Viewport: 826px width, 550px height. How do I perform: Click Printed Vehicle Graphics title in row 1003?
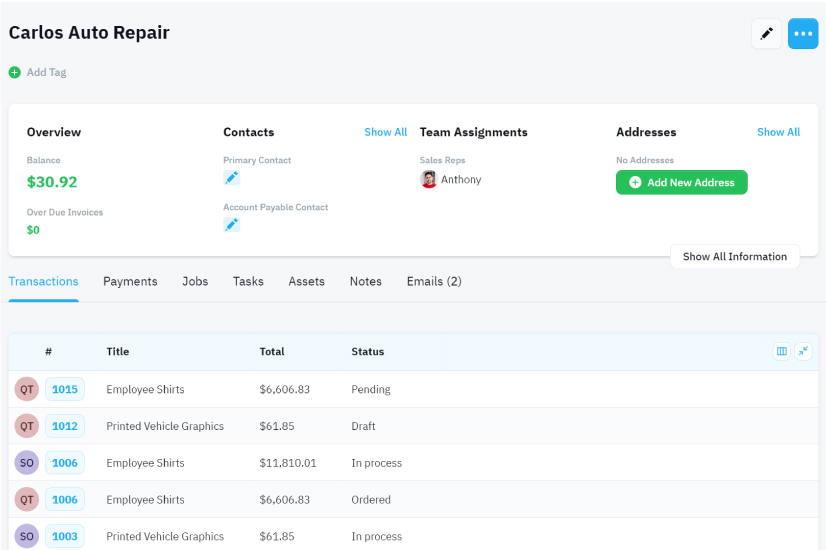tap(165, 536)
